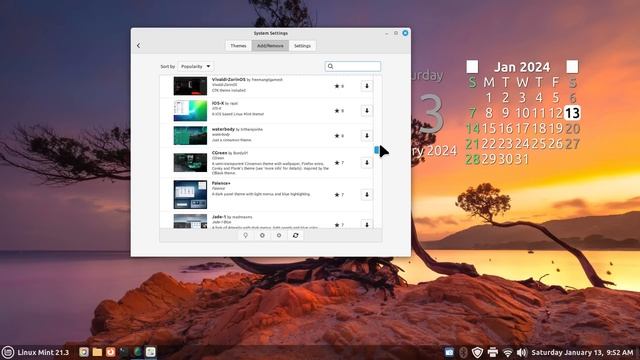Screen dimensions: 640x360
Task: Click the camera screenshot tray icon
Action: click(x=449, y=352)
